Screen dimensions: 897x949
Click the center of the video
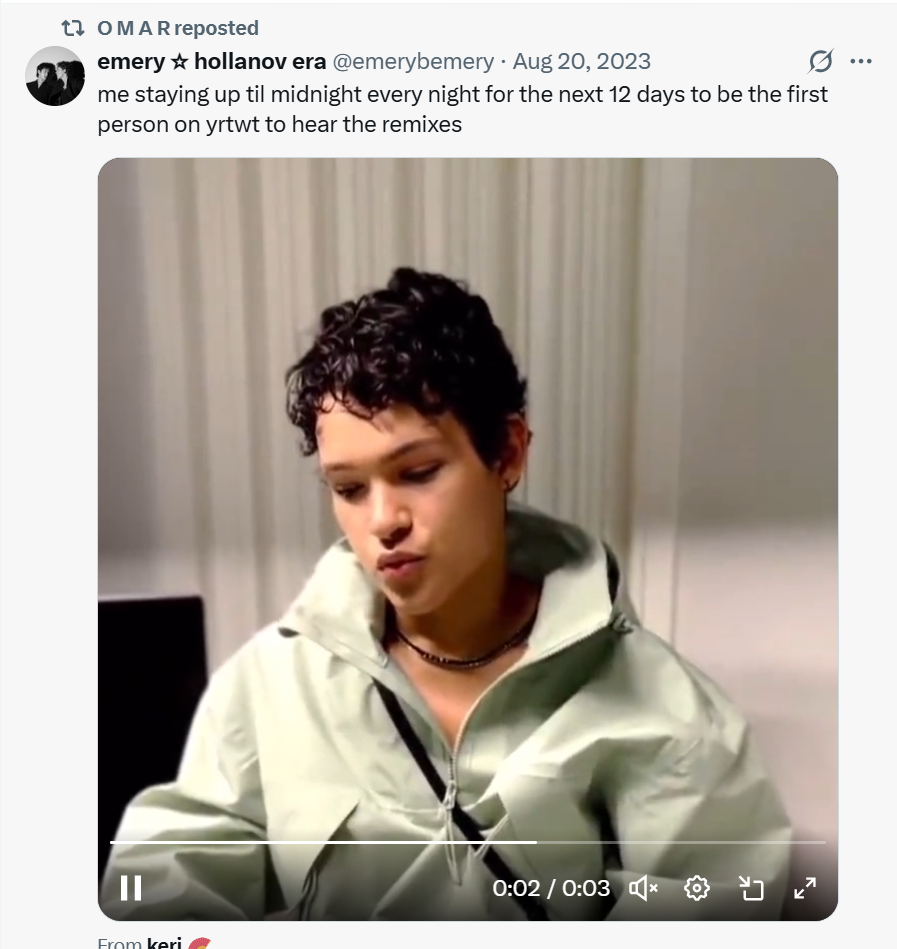(467, 538)
